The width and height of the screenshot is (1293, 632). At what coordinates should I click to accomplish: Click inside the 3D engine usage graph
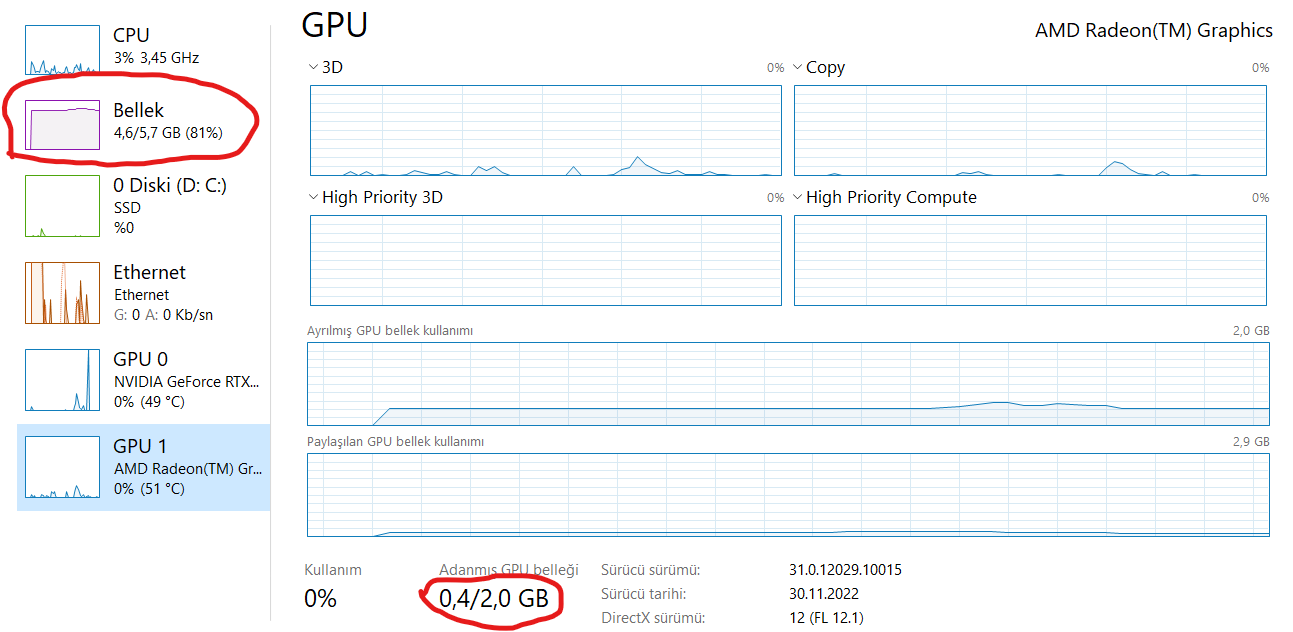point(545,130)
